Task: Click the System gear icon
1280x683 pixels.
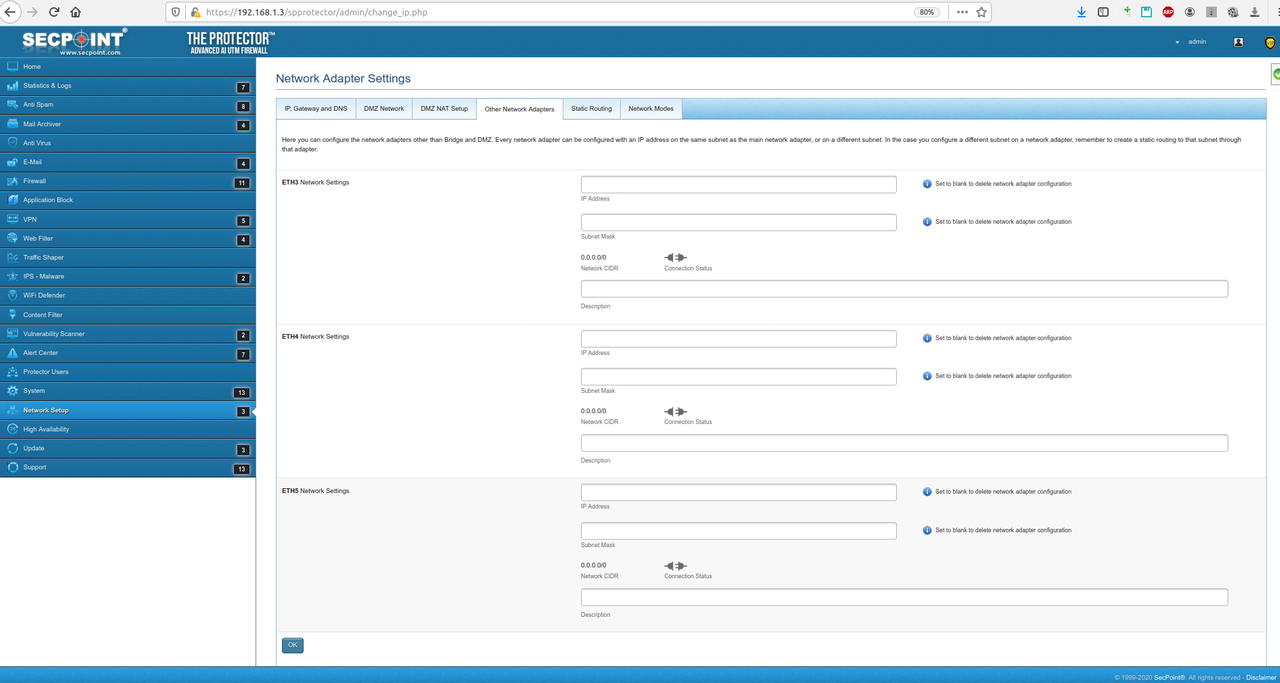Action: (13, 390)
